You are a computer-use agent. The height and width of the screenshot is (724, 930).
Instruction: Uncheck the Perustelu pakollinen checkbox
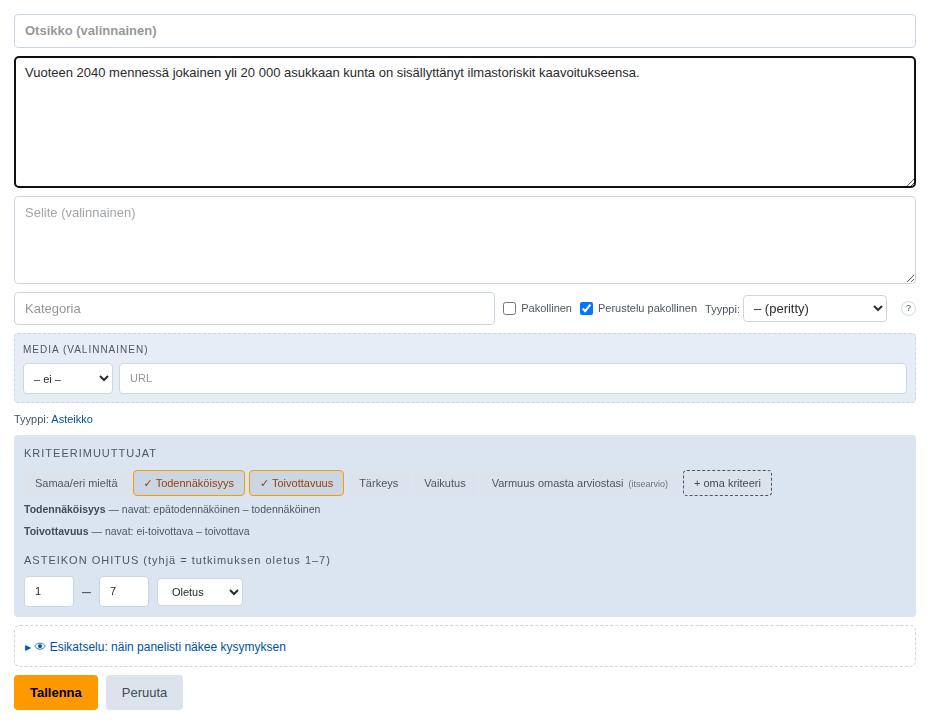coord(587,308)
